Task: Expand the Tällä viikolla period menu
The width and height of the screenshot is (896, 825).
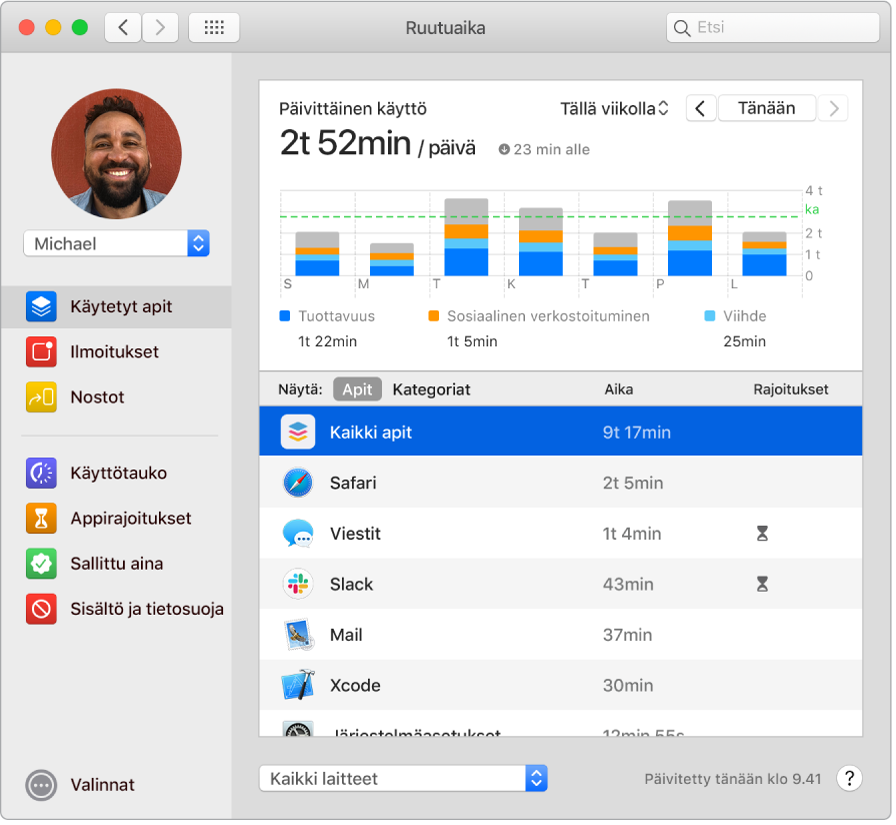Action: coord(613,109)
